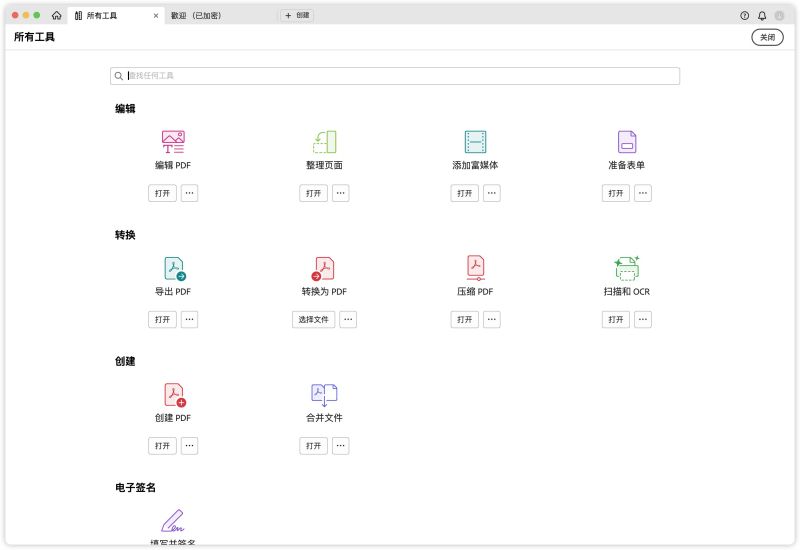800x550 pixels.
Task: Open the help question mark icon
Action: (x=744, y=16)
